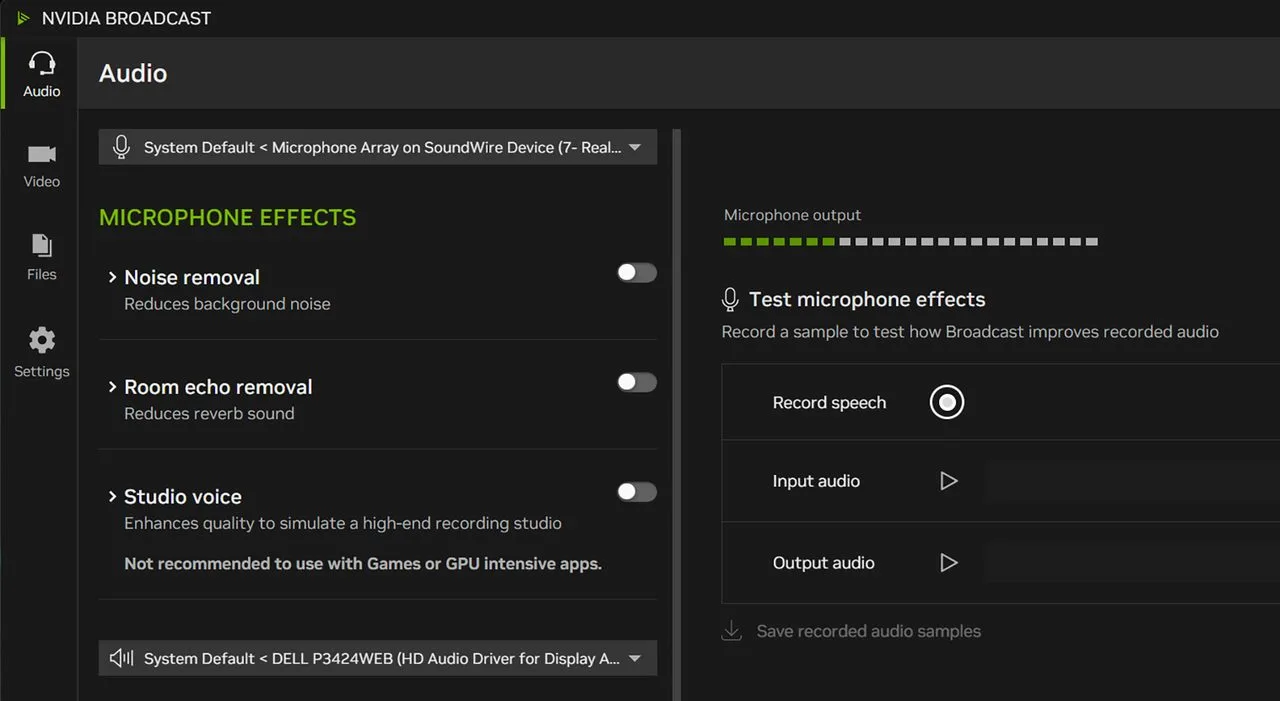The height and width of the screenshot is (701, 1280).
Task: Turn on Room echo removal
Action: pyautogui.click(x=637, y=382)
